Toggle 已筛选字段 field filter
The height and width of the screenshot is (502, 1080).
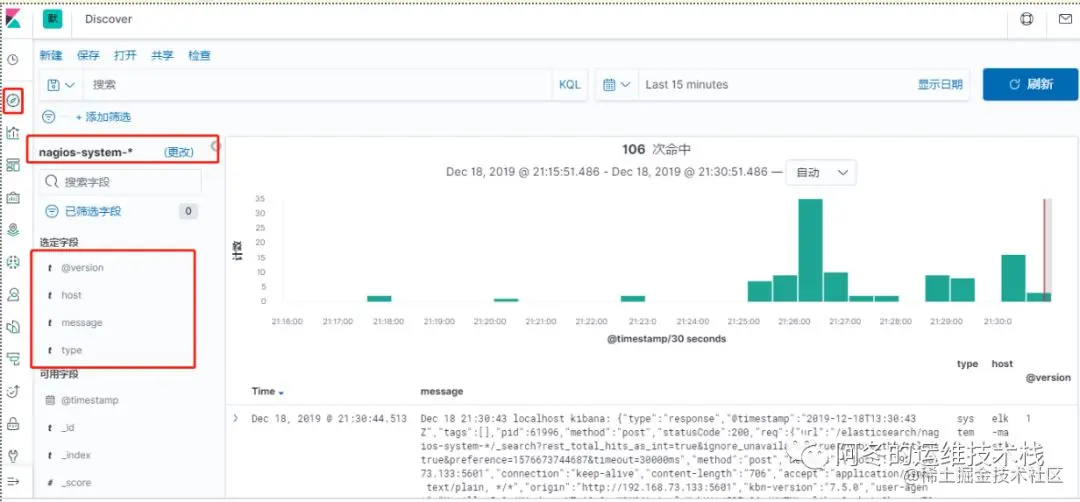pyautogui.click(x=93, y=211)
